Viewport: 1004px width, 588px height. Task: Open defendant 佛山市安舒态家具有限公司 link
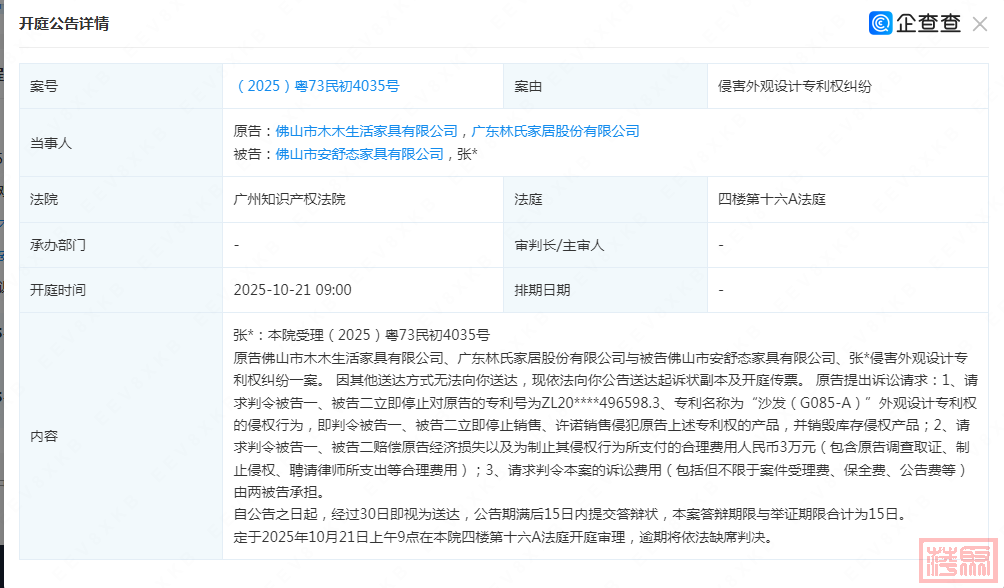point(359,154)
